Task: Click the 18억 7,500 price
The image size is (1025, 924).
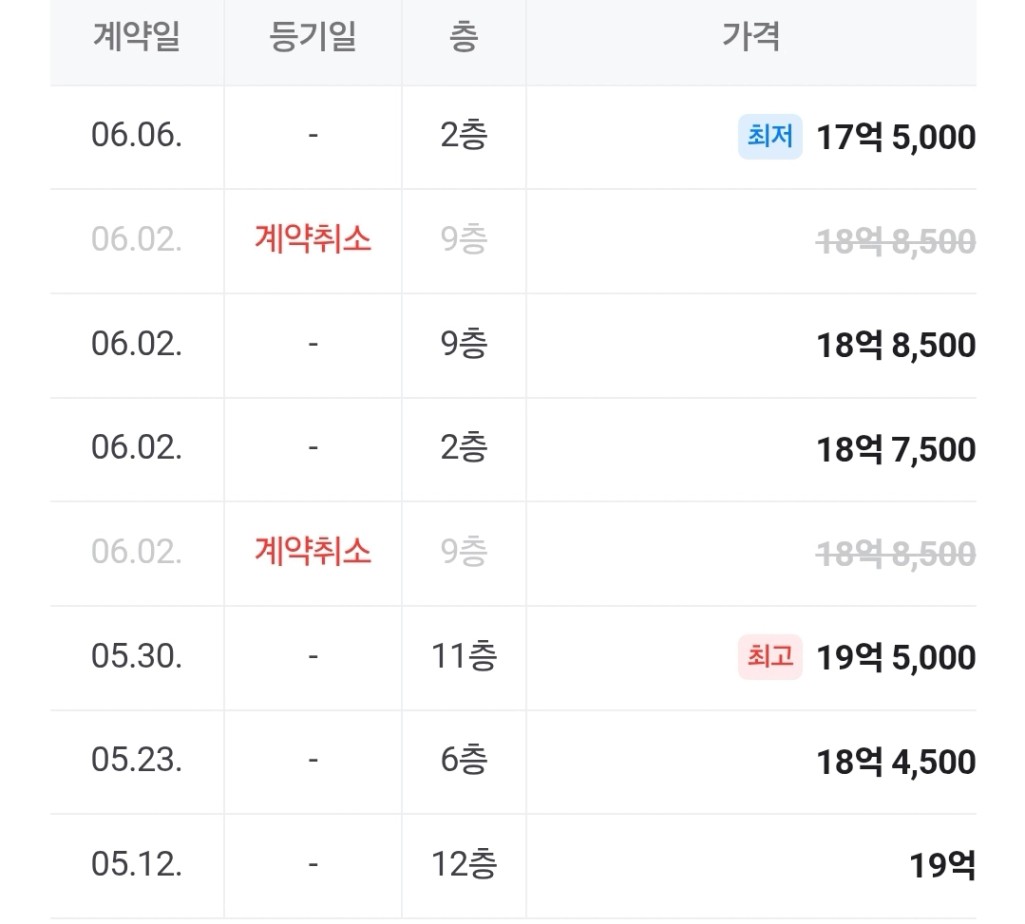Action: pos(896,450)
